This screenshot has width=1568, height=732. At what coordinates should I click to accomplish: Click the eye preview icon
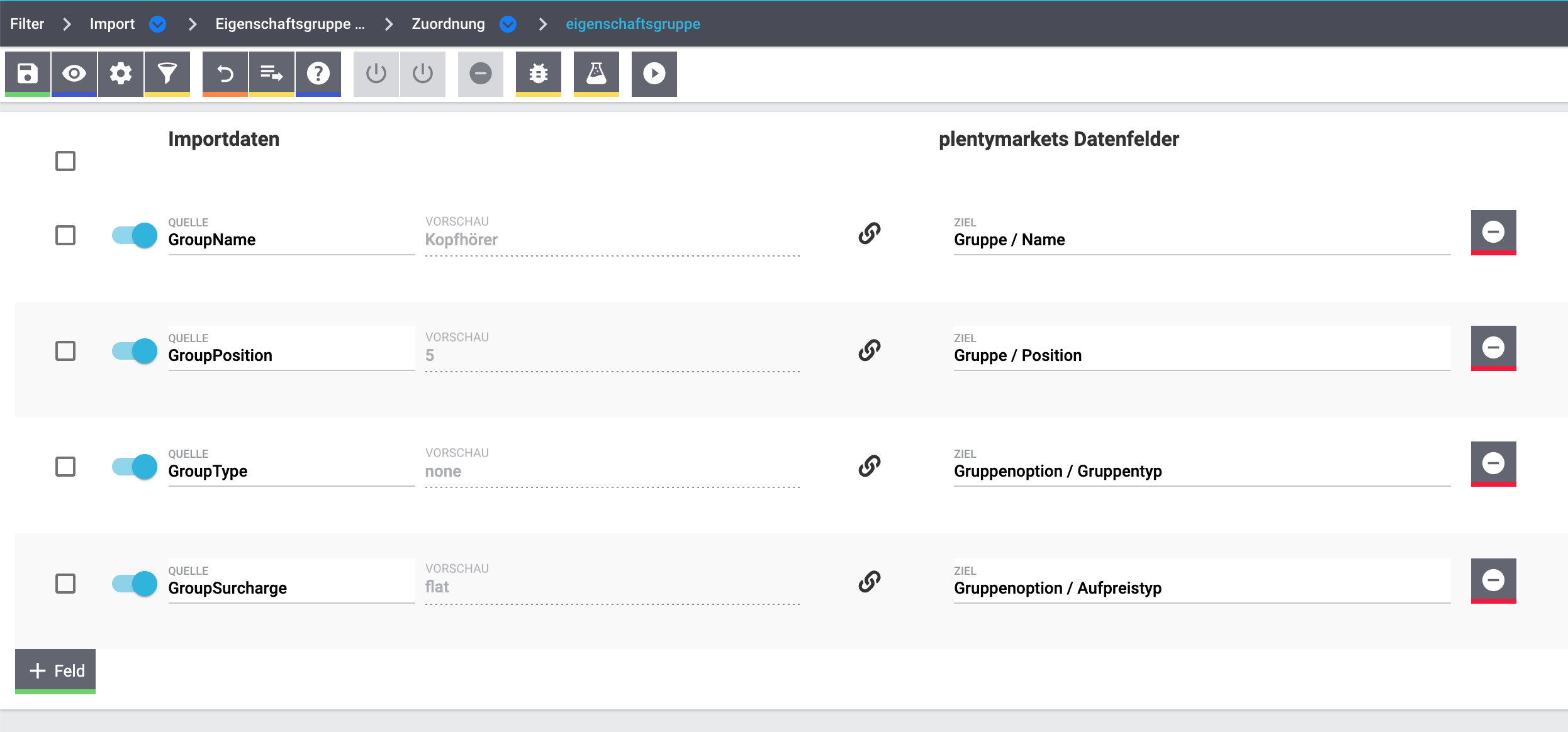(x=74, y=74)
